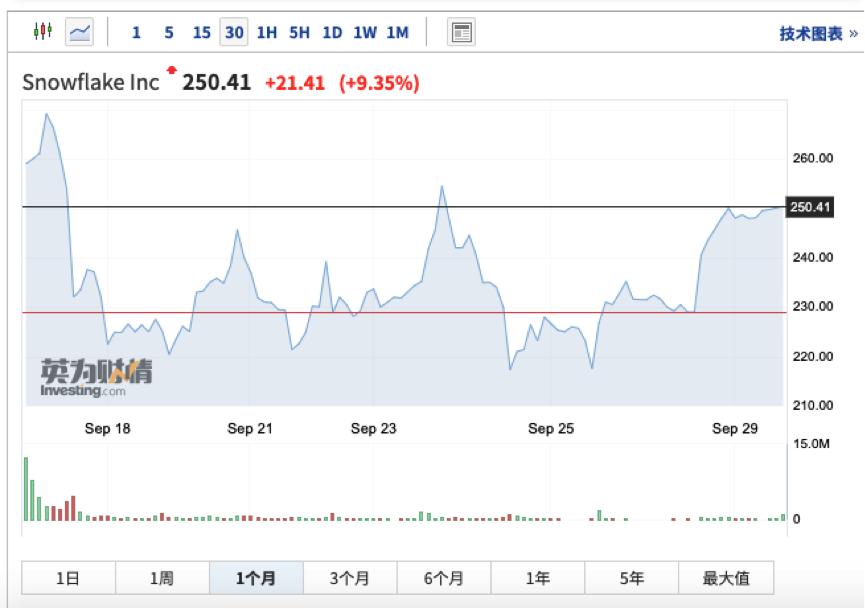Click the 260.00 axis label
This screenshot has height=609, width=865.
(x=813, y=158)
